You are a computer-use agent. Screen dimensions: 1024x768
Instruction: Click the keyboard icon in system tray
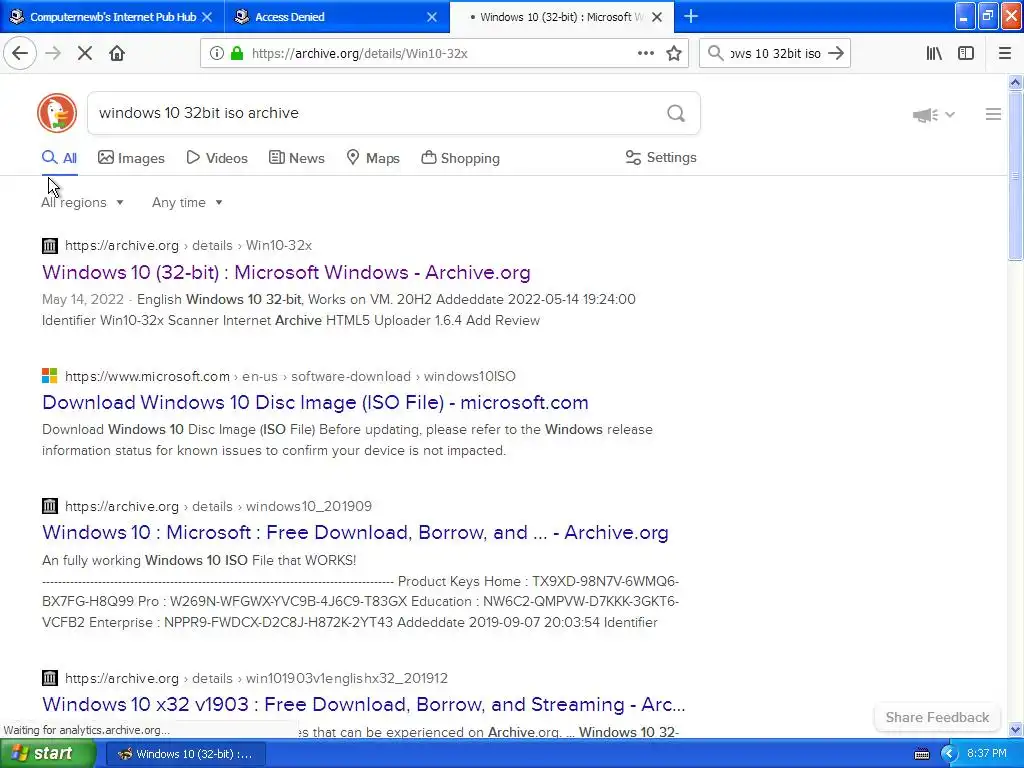[x=921, y=754]
